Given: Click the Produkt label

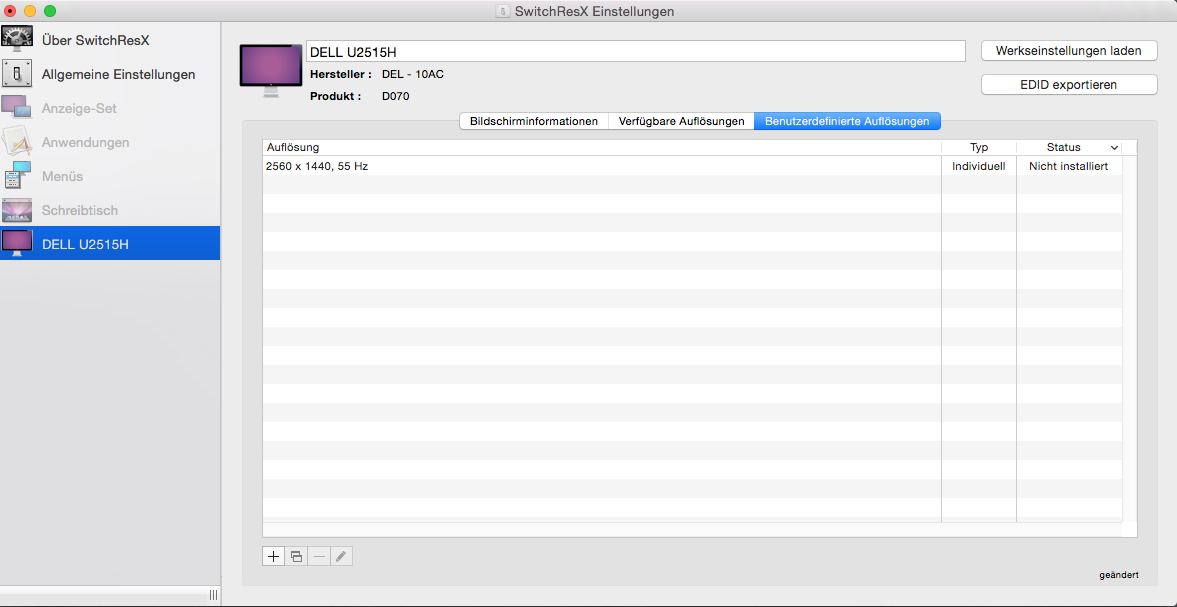Looking at the screenshot, I should click(336, 96).
